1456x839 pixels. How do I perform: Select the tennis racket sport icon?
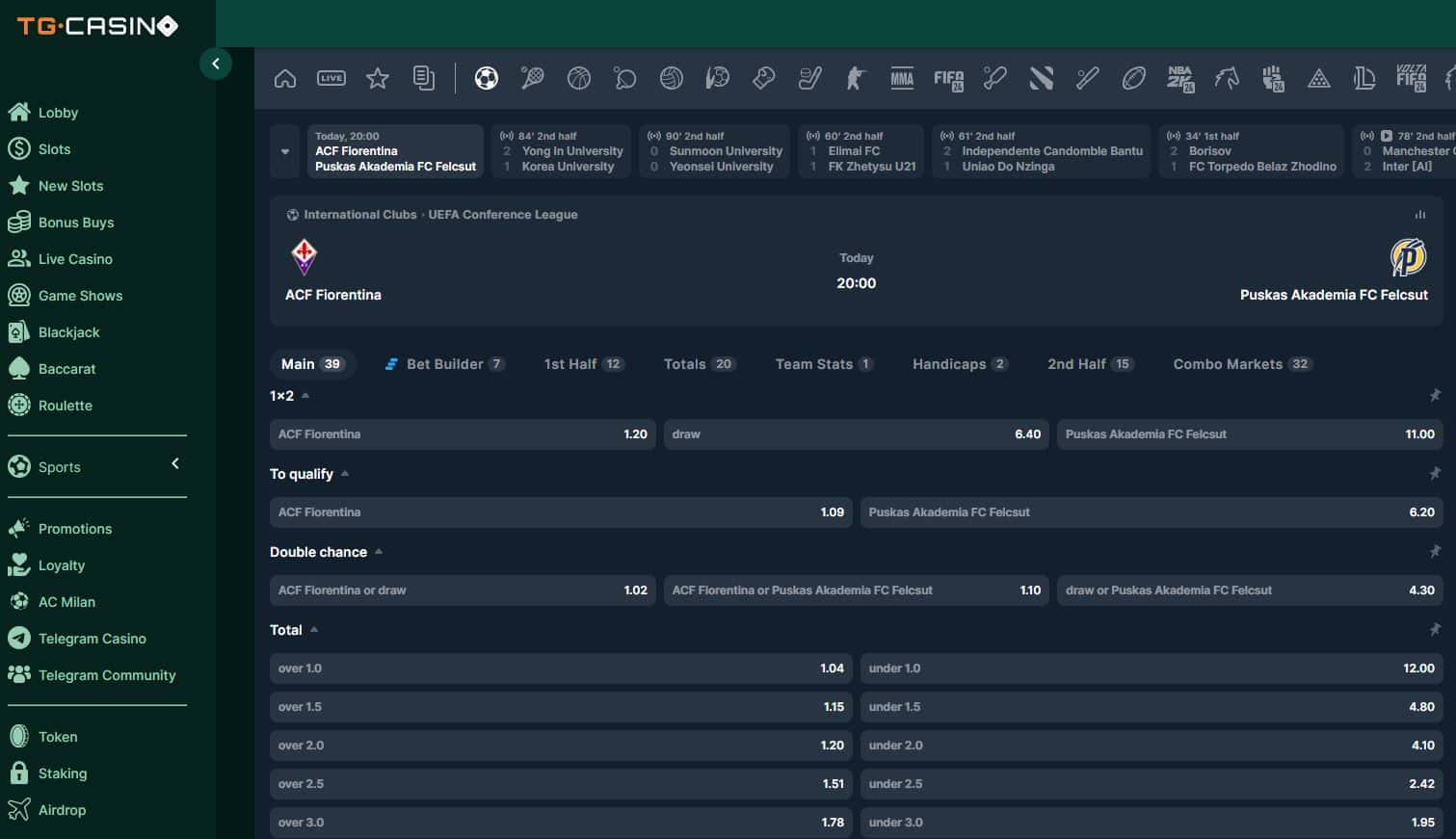(533, 79)
